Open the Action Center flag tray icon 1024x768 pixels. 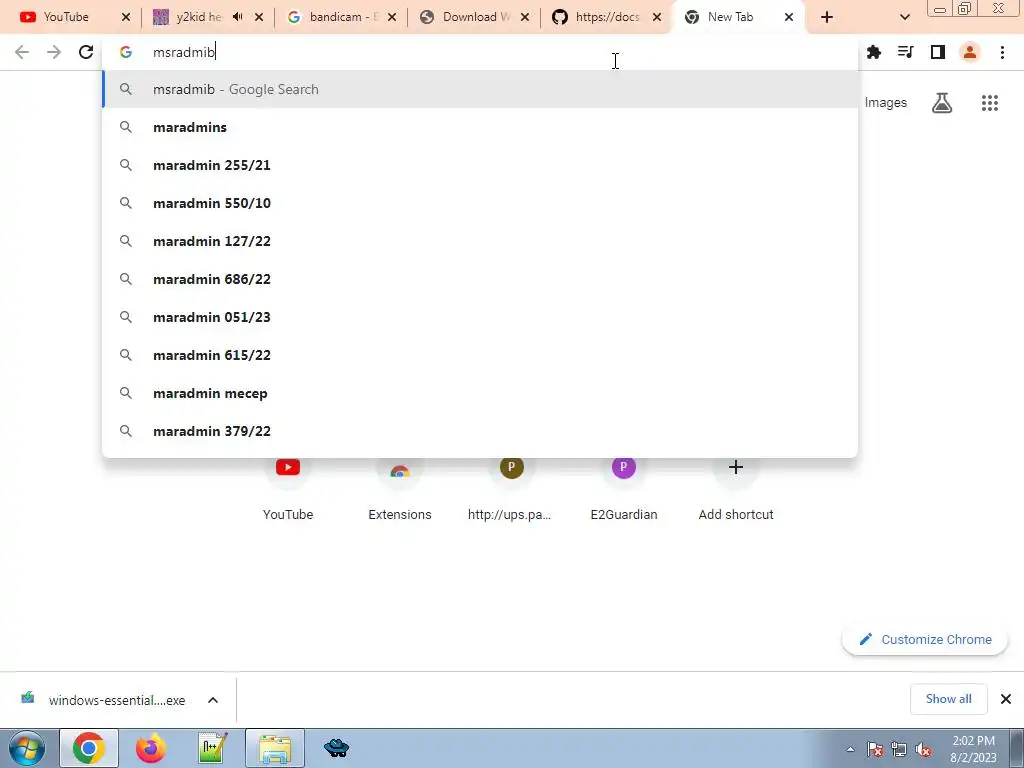click(875, 749)
